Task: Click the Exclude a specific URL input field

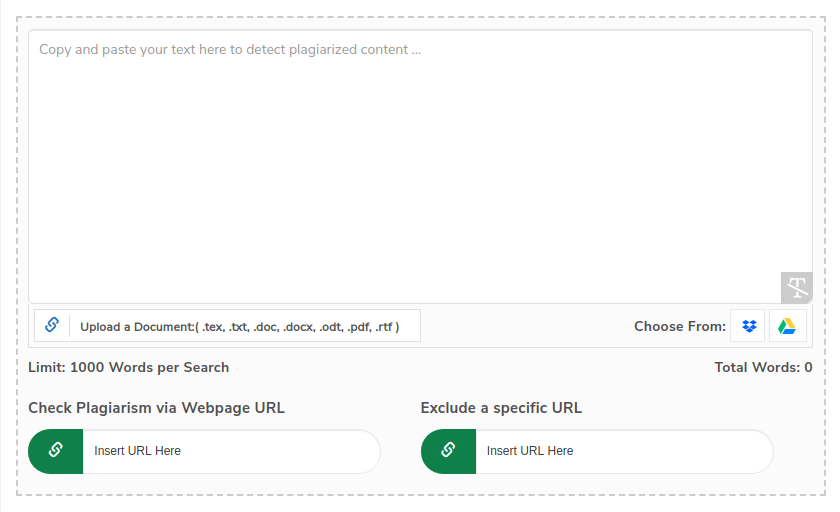Action: point(624,451)
